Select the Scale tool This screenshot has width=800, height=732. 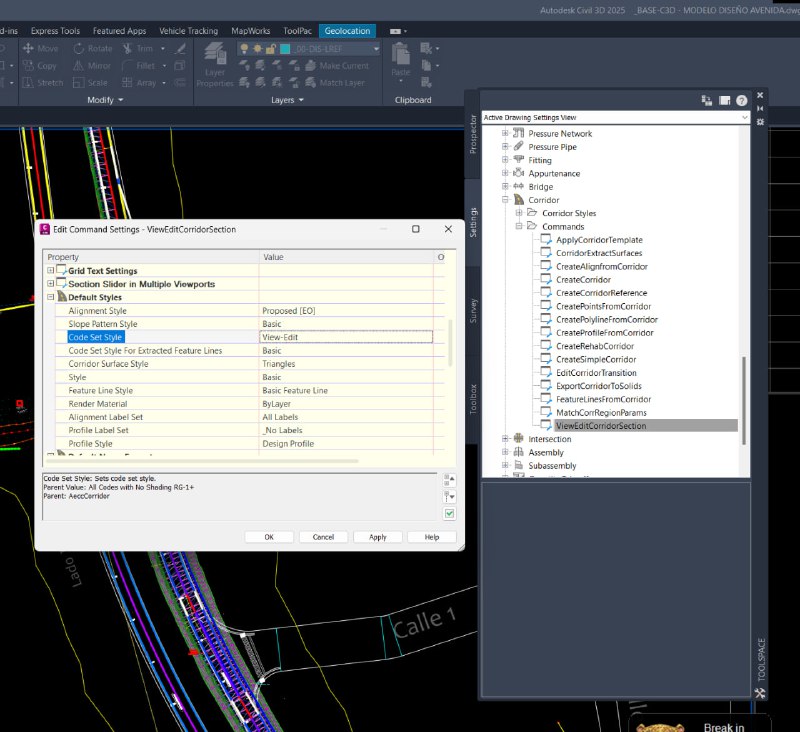[90, 83]
